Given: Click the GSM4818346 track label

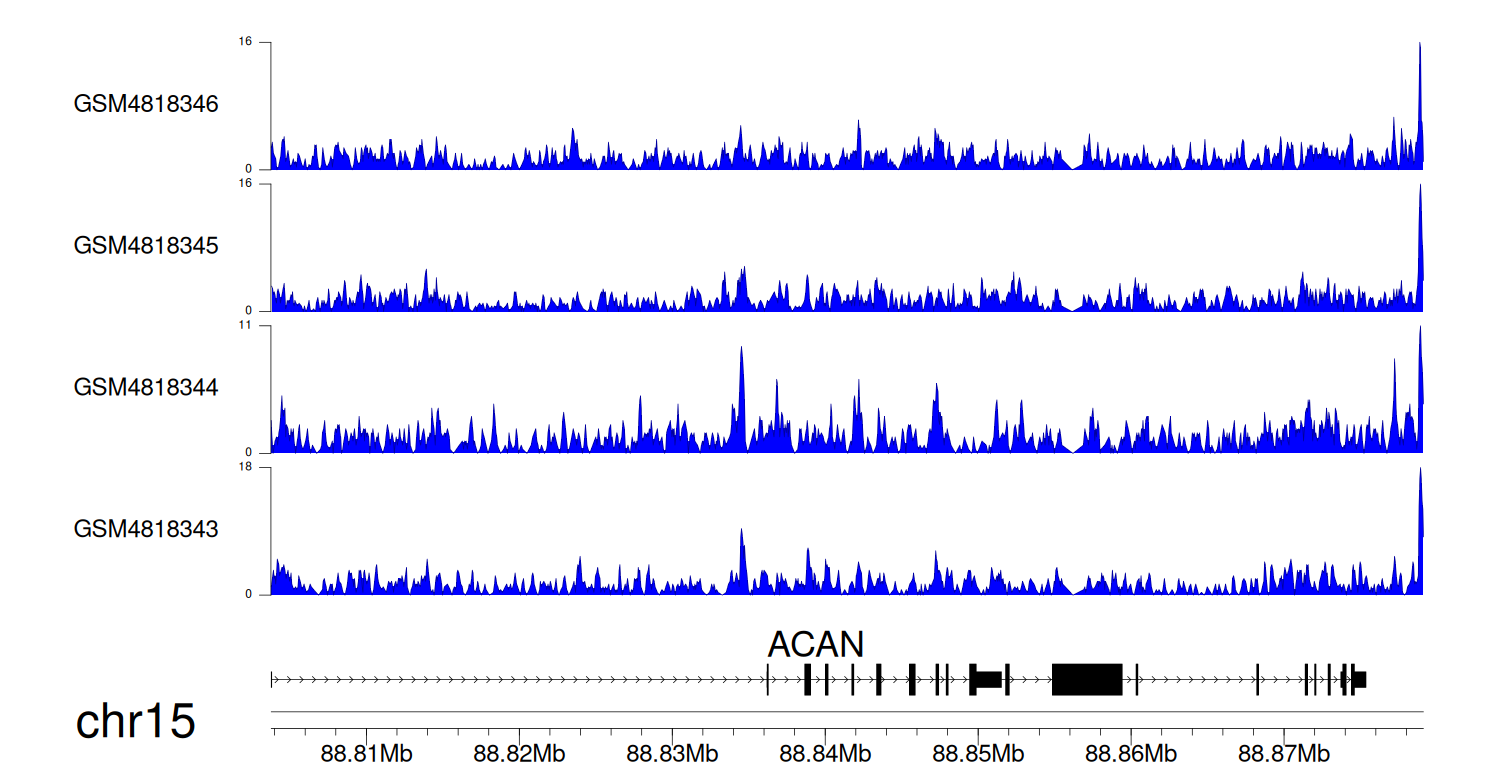Looking at the screenshot, I should (146, 104).
